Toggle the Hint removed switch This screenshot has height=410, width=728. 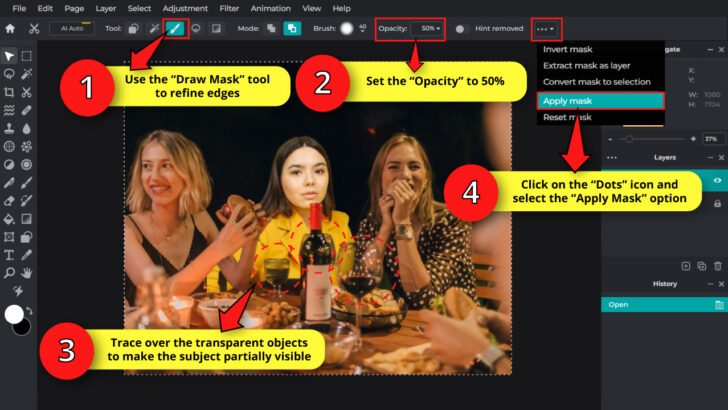click(x=462, y=29)
